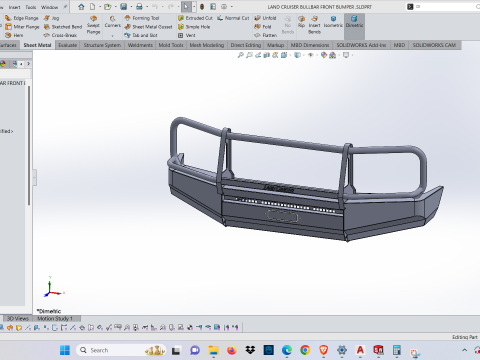Viewport: 480px width, 360px height.
Task: Open the Mesh Modeling tab
Action: [207, 45]
